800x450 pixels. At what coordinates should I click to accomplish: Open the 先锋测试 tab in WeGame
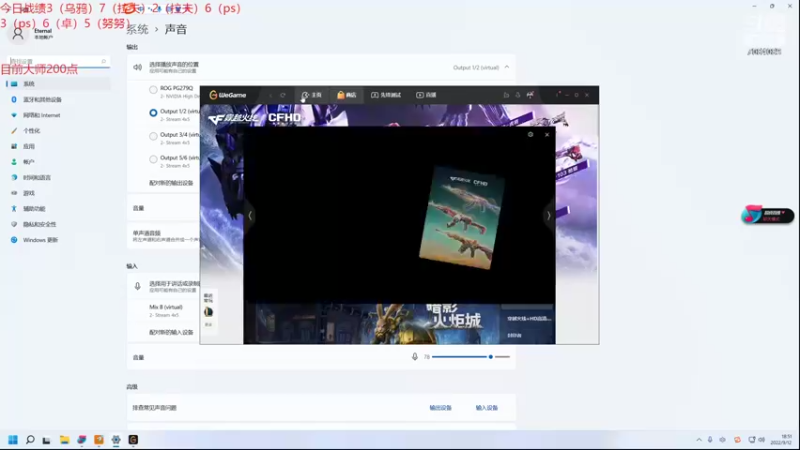[x=386, y=95]
